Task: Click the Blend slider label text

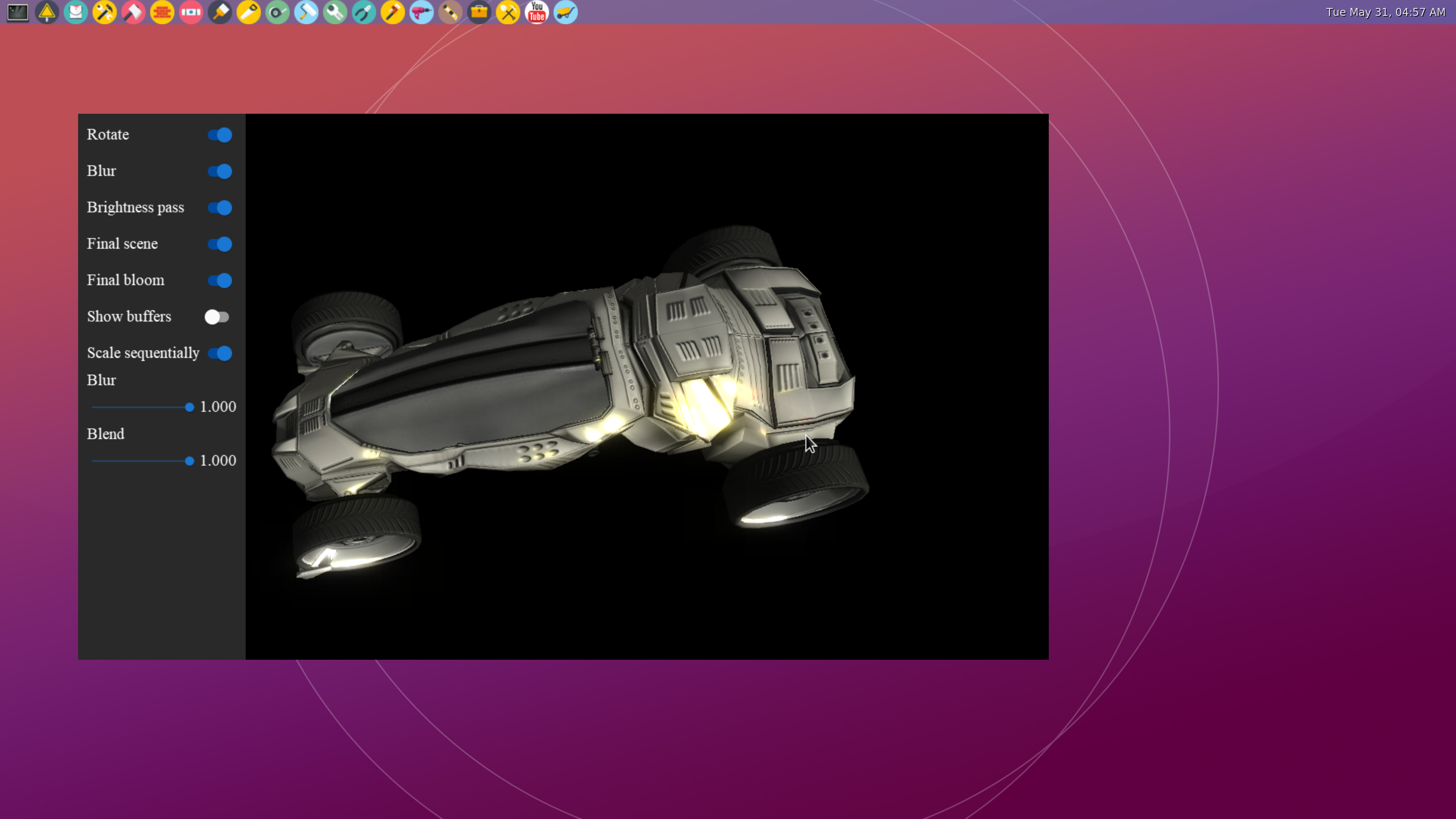Action: click(106, 433)
